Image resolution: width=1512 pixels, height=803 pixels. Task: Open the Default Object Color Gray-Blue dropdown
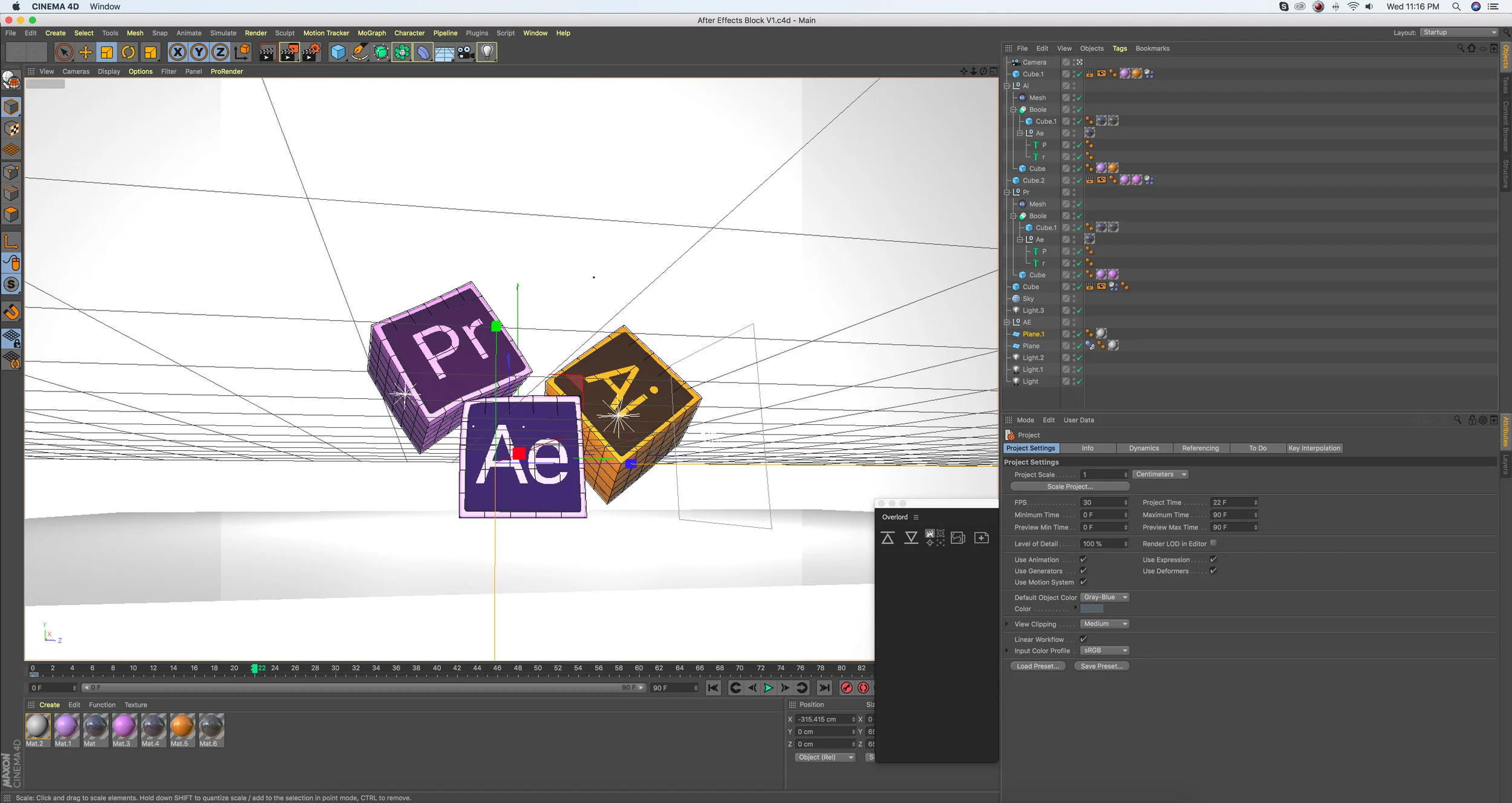click(1105, 597)
